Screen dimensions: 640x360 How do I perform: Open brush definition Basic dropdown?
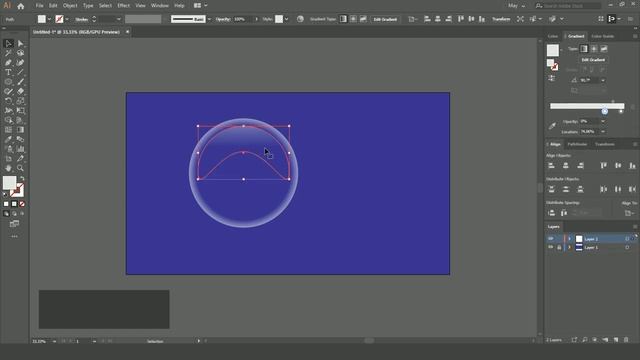tap(209, 19)
